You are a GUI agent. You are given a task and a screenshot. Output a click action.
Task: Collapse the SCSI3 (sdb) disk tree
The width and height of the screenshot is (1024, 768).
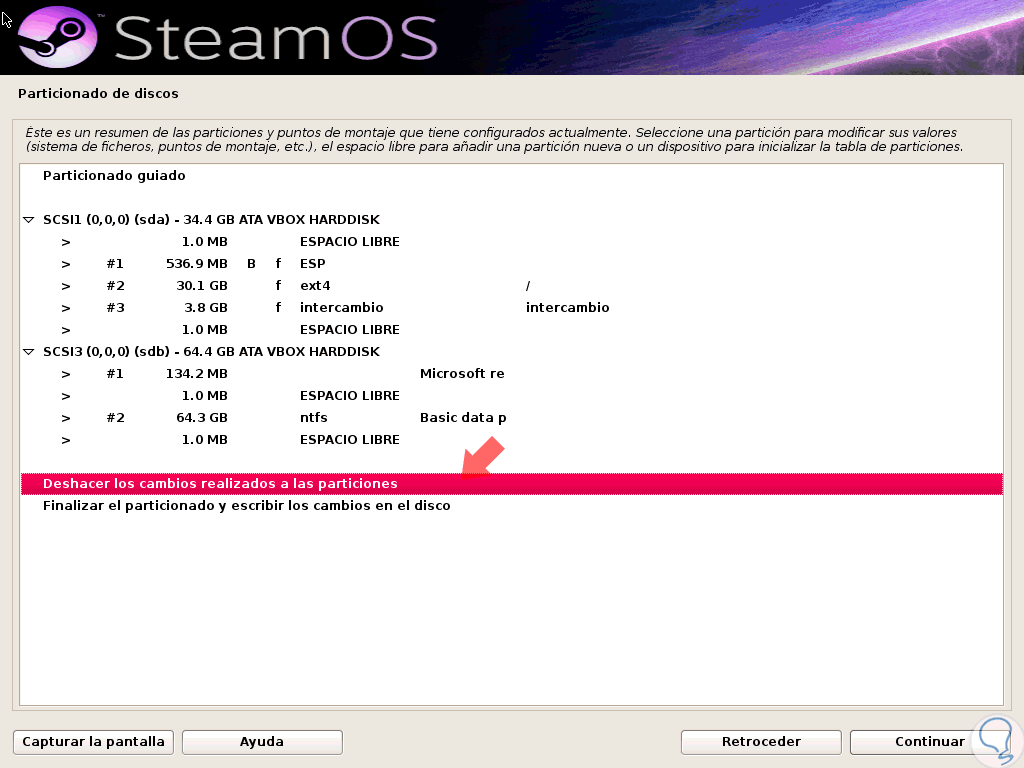pyautogui.click(x=29, y=352)
